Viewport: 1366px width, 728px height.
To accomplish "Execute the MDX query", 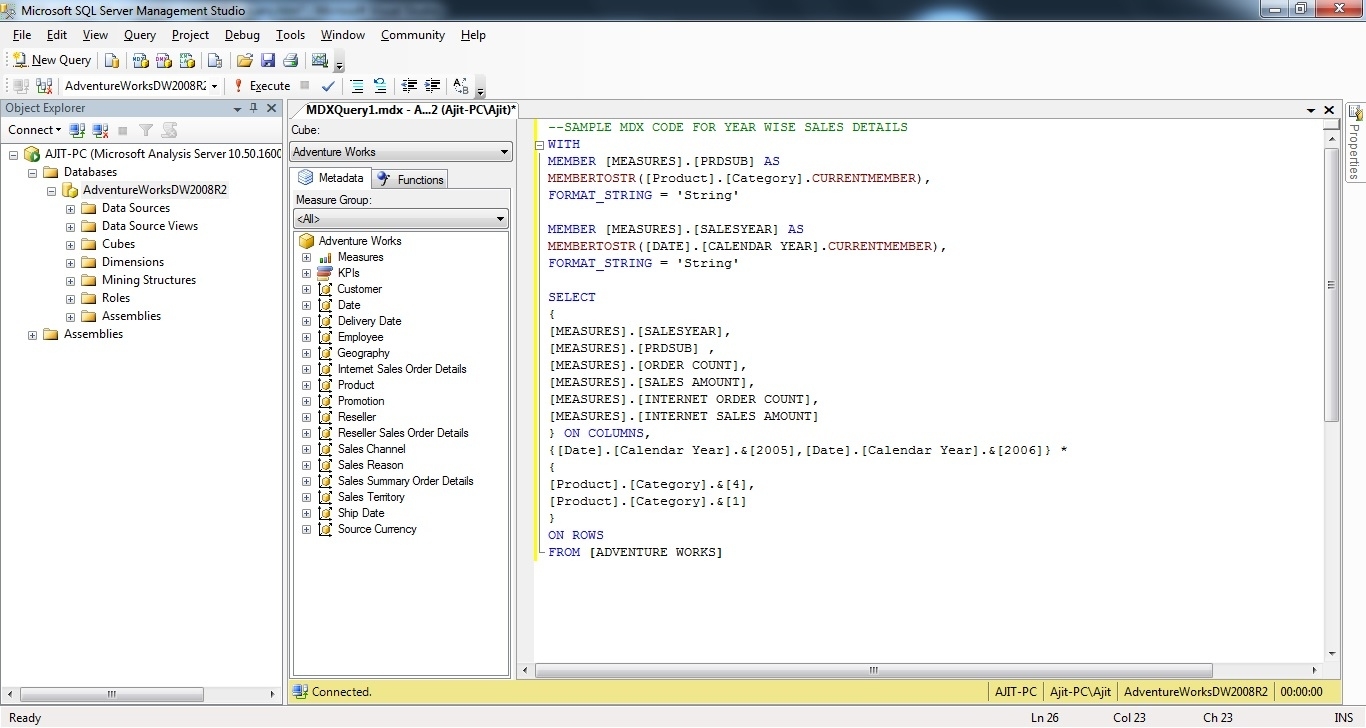I will [261, 86].
